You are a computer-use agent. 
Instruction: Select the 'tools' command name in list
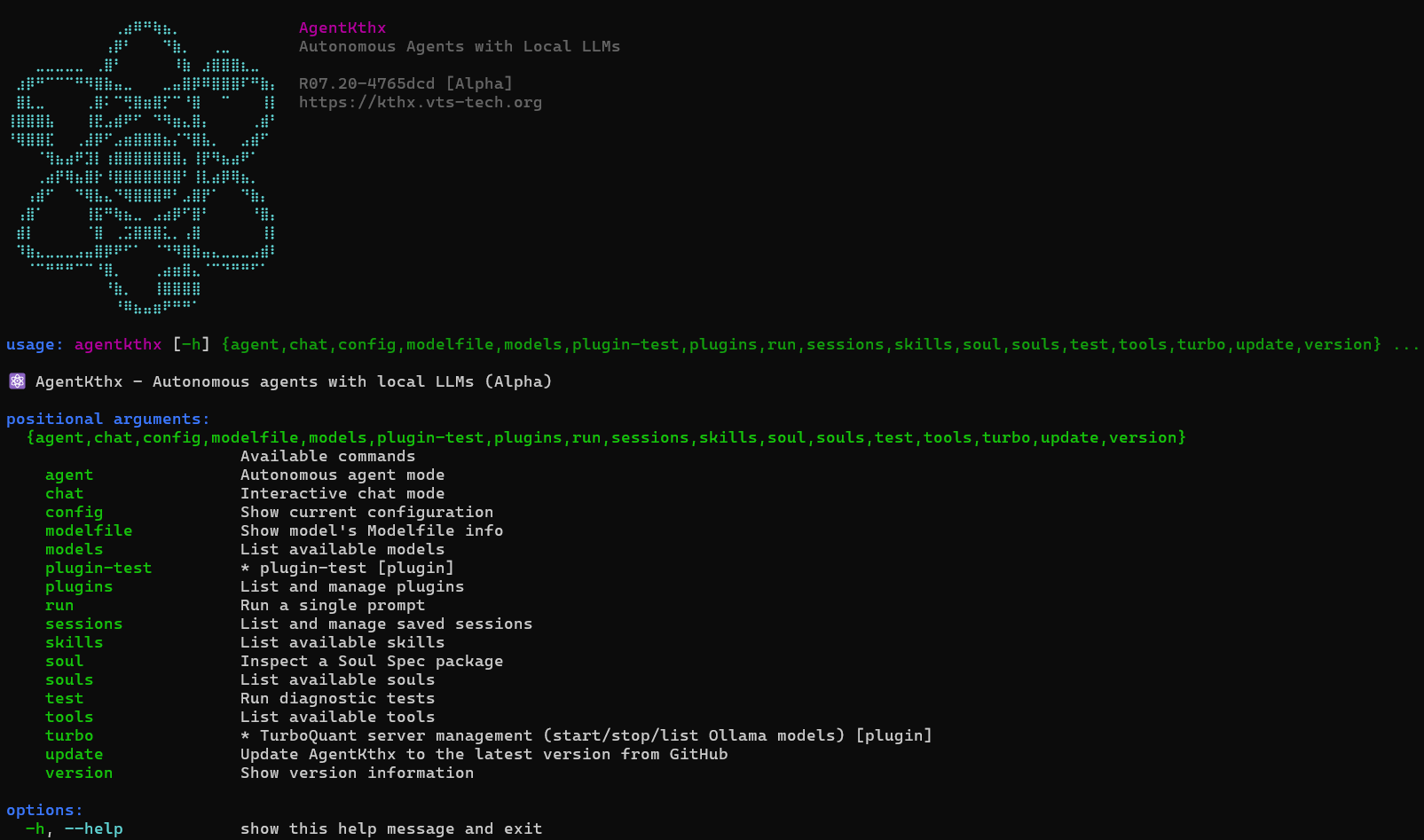(x=69, y=717)
